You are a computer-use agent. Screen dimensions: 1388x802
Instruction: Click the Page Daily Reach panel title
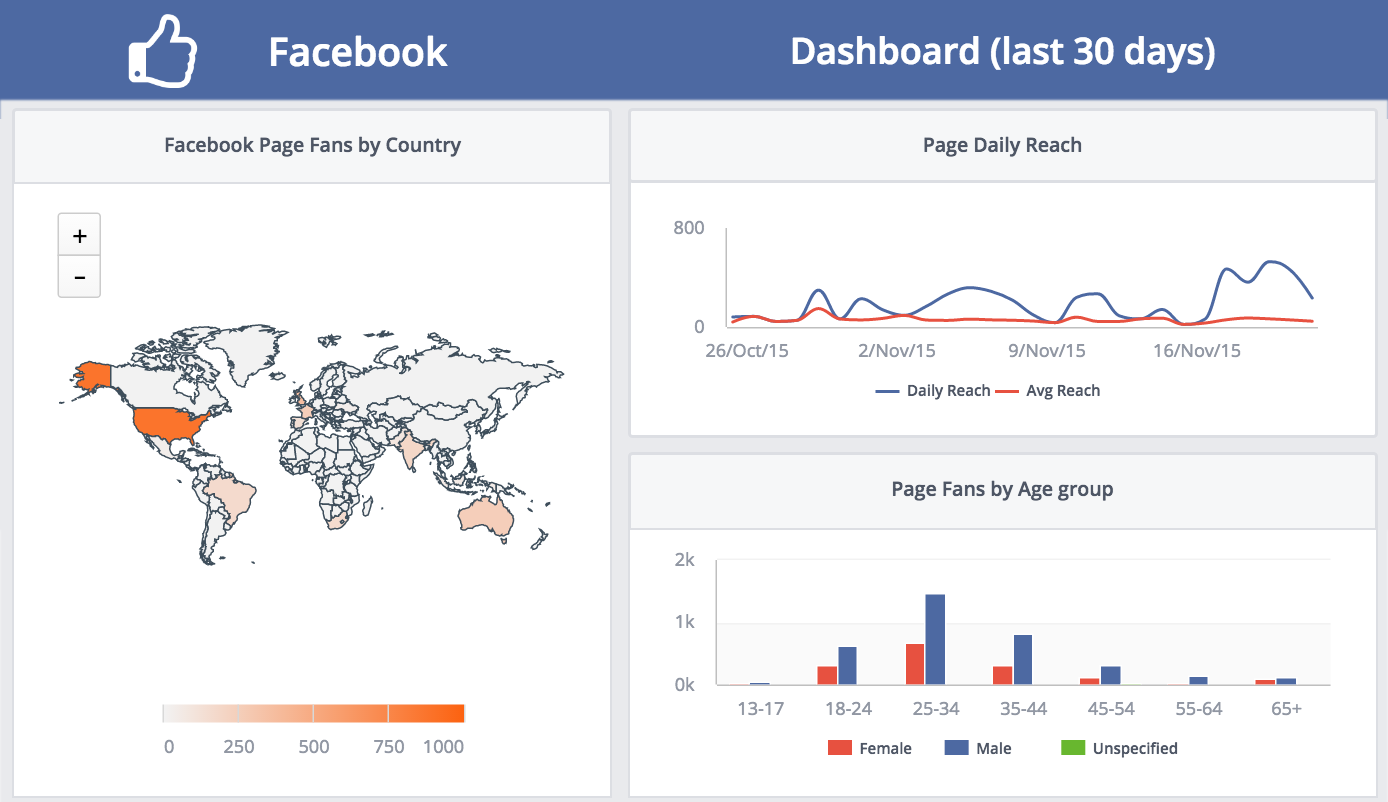click(1002, 145)
